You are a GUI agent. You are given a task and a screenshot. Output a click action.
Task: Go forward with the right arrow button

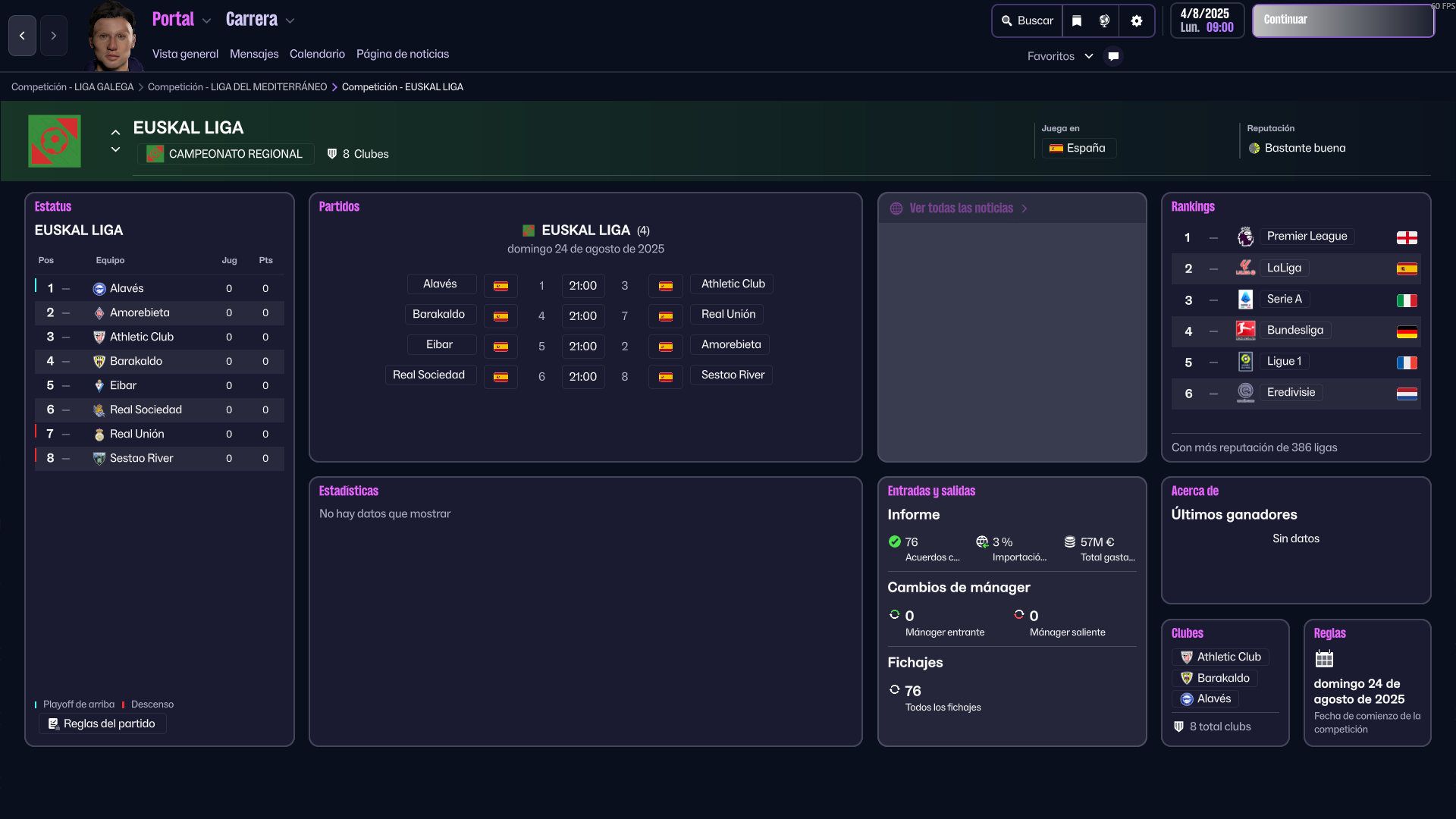coord(54,36)
